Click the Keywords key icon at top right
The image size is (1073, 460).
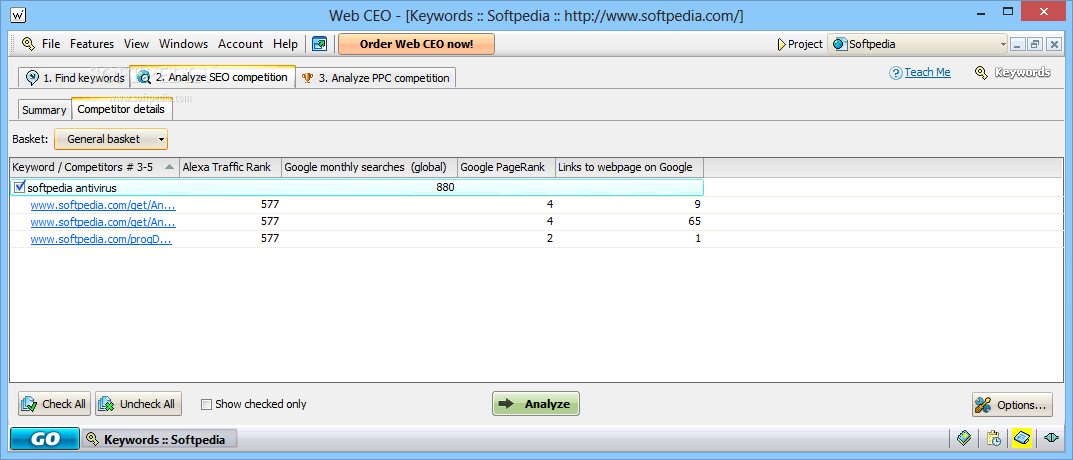pos(981,73)
